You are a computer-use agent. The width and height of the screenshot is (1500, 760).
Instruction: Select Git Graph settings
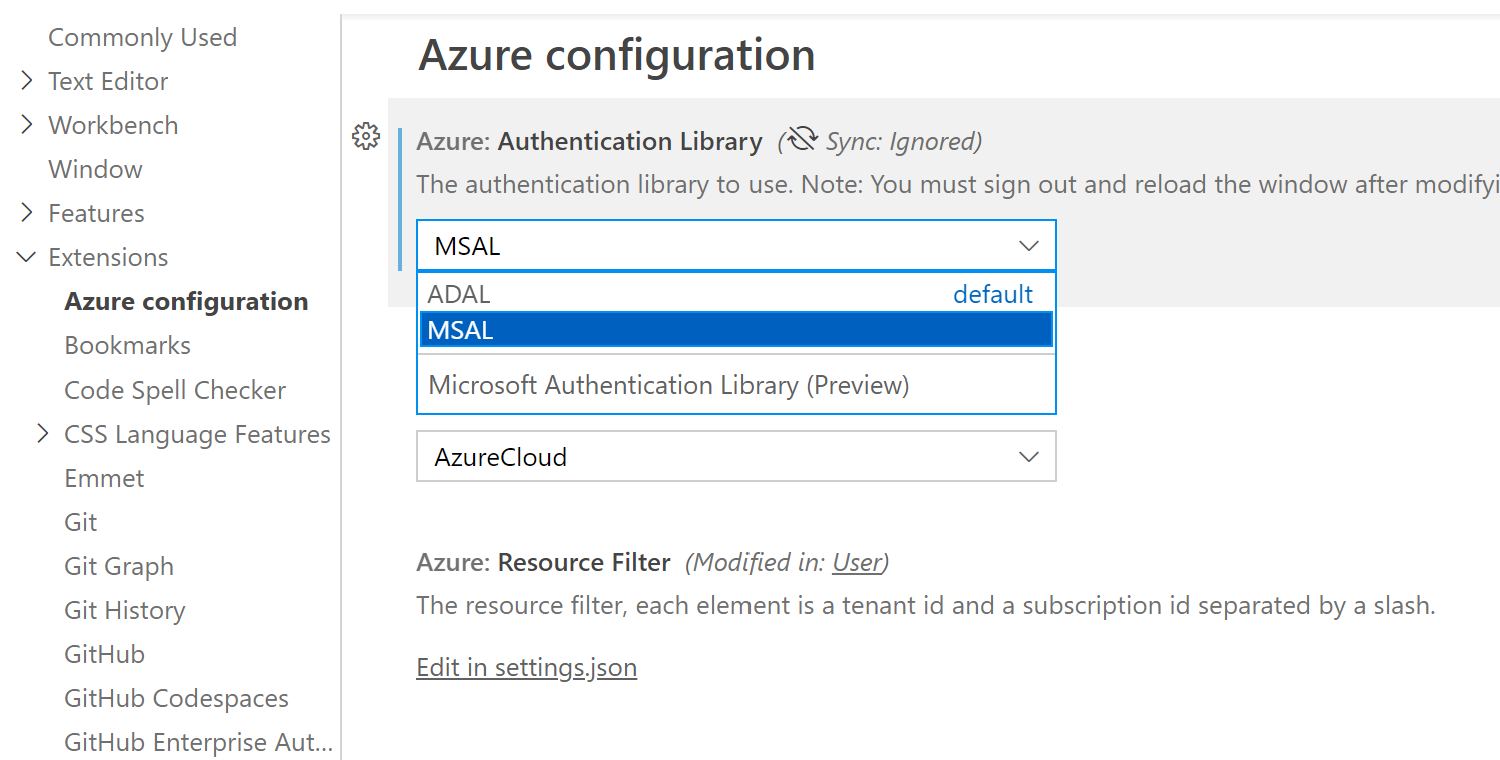118,566
